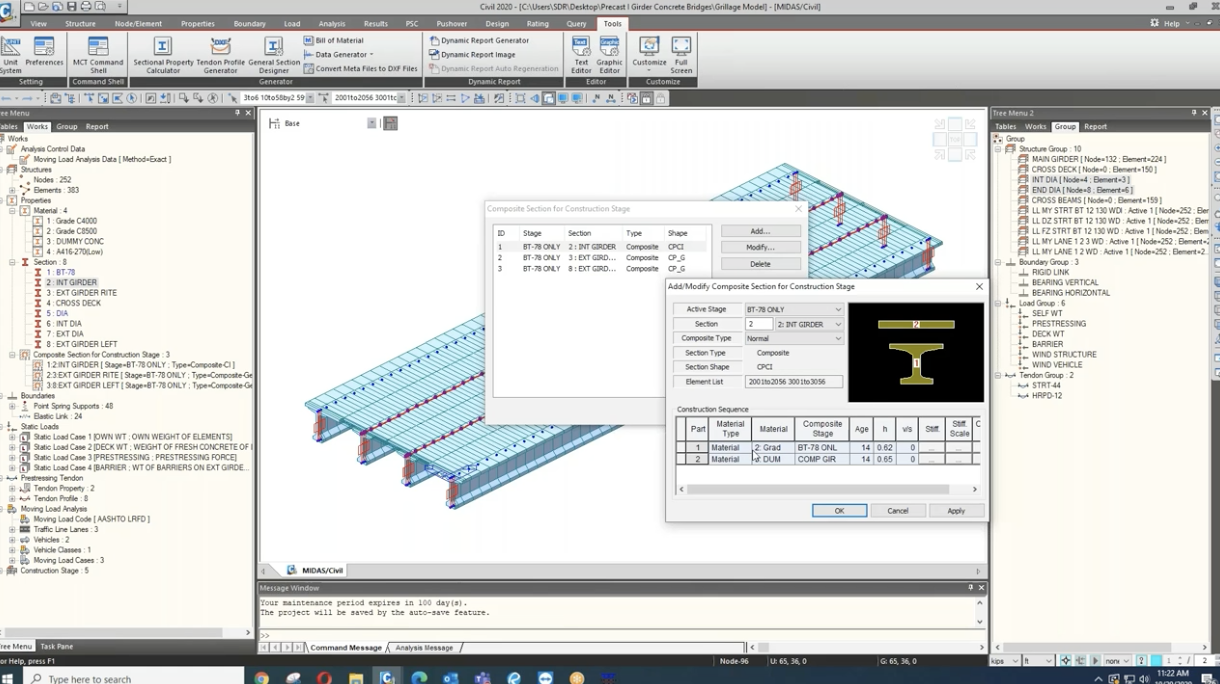Open the PSC ribbon tab
The width and height of the screenshot is (1220, 684).
[x=412, y=24]
